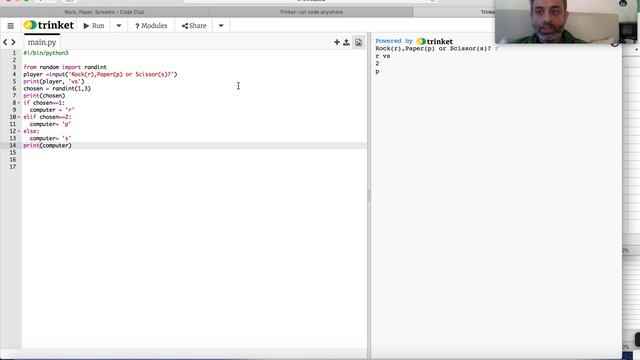640x360 pixels.
Task: Switch to Rock, Paper, Scissors – Code Club tab
Action: [104, 12]
